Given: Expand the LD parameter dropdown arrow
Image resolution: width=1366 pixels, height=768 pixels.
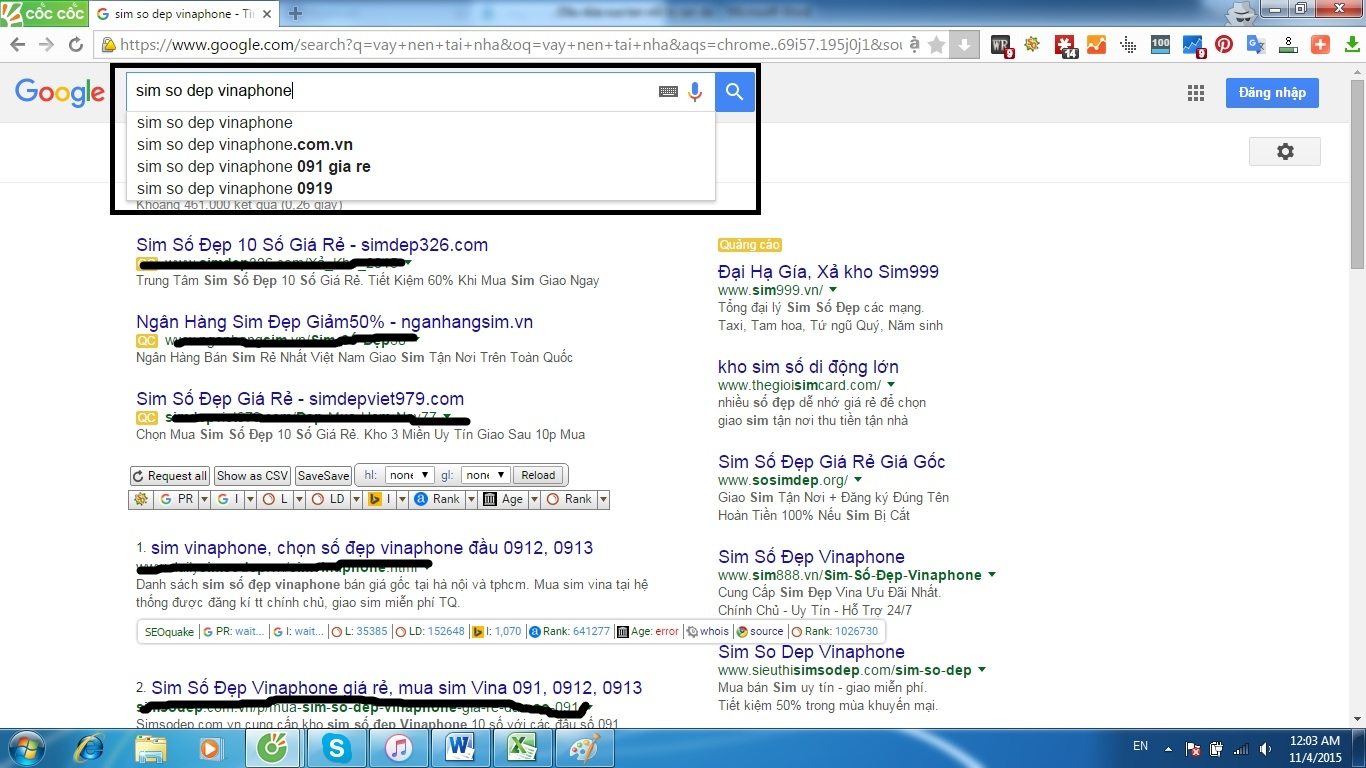Looking at the screenshot, I should coord(354,499).
